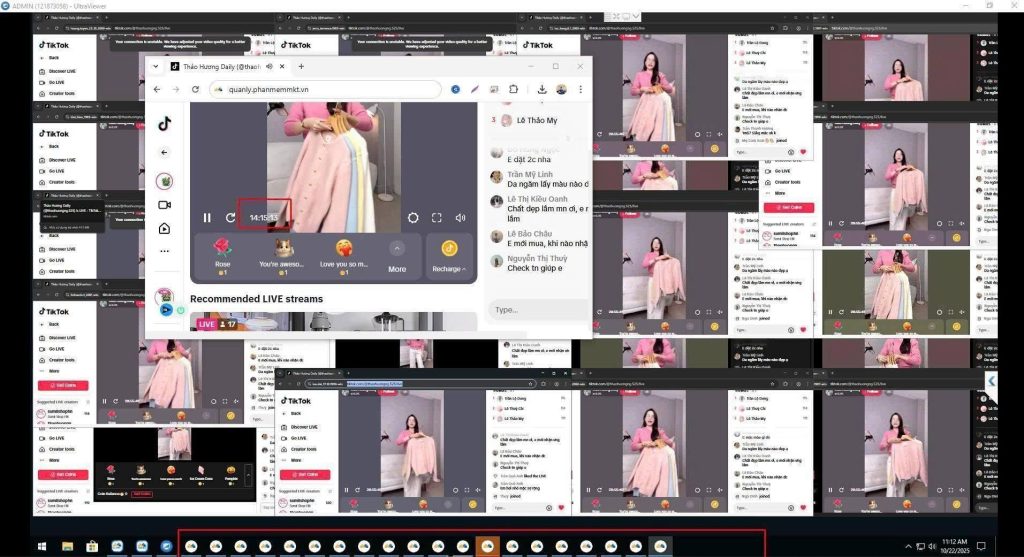
Task: Open the picture extension icon in toolbar
Action: tap(494, 89)
